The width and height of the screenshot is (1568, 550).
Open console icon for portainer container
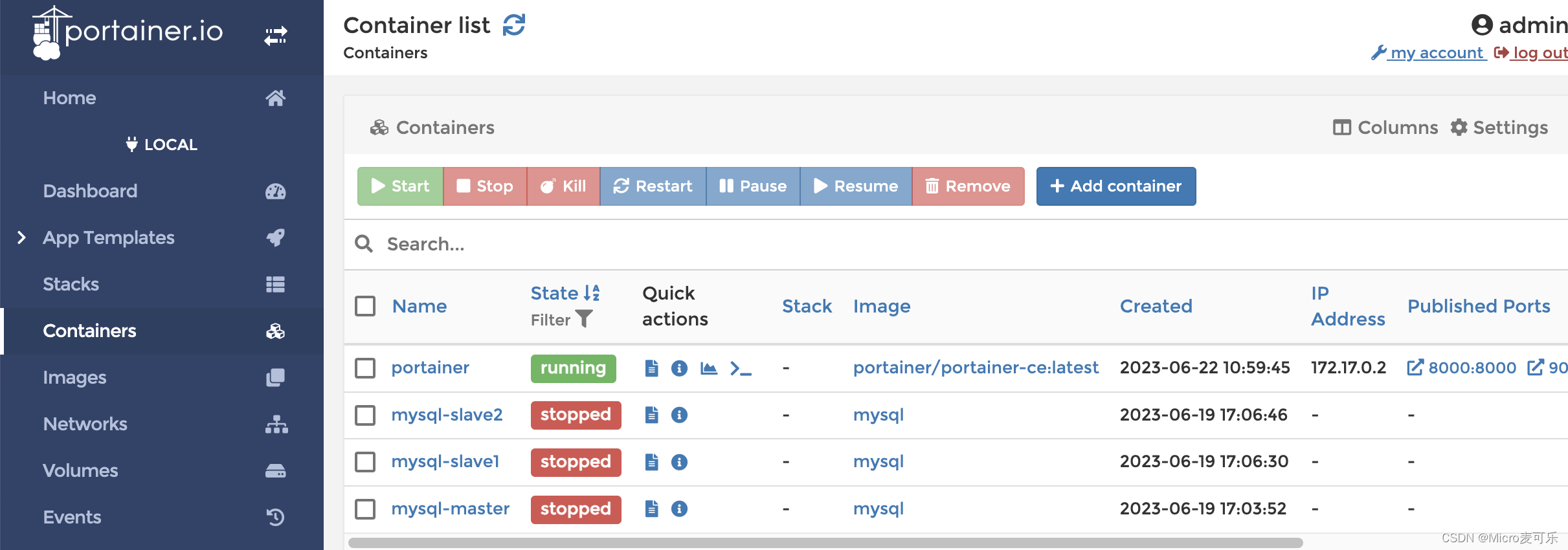click(741, 368)
